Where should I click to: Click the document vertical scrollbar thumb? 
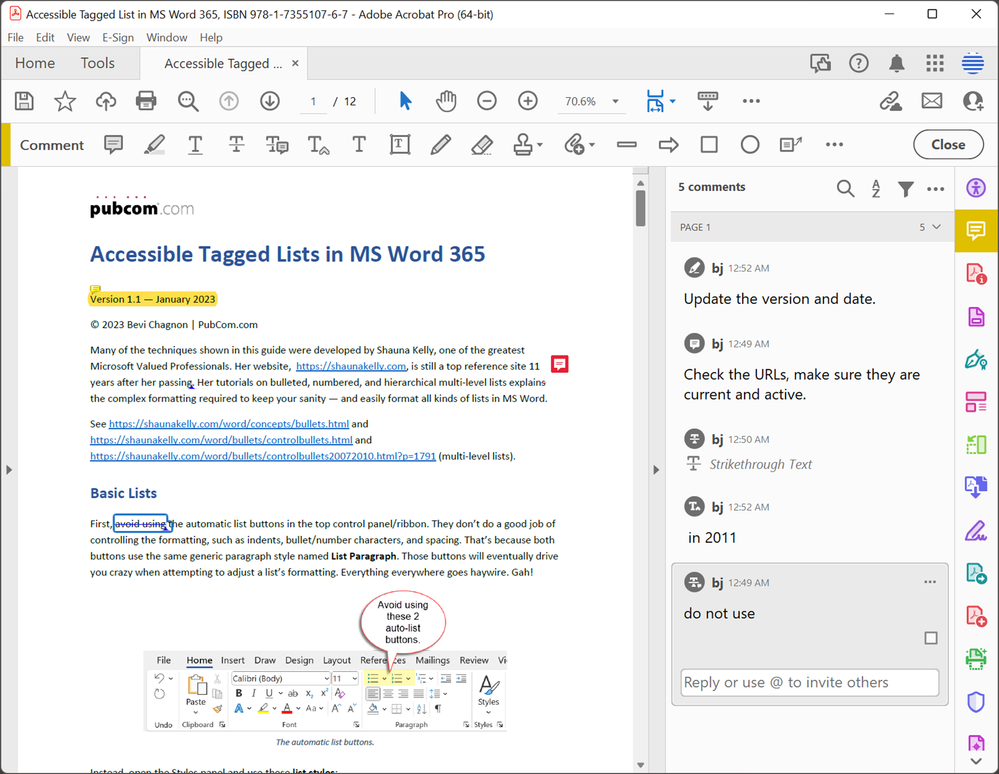[x=640, y=208]
